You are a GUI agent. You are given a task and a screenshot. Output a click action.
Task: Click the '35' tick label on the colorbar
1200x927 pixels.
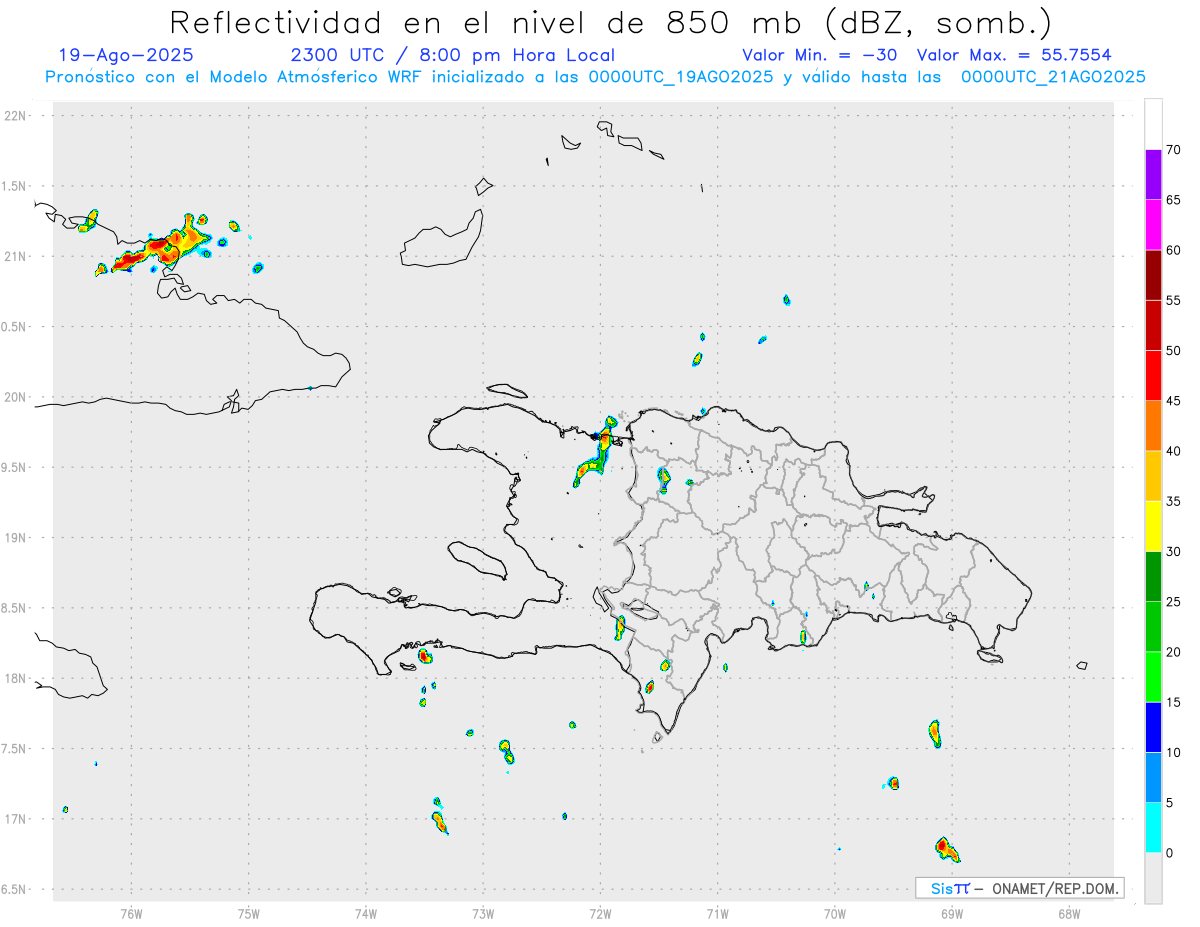pyautogui.click(x=1174, y=501)
